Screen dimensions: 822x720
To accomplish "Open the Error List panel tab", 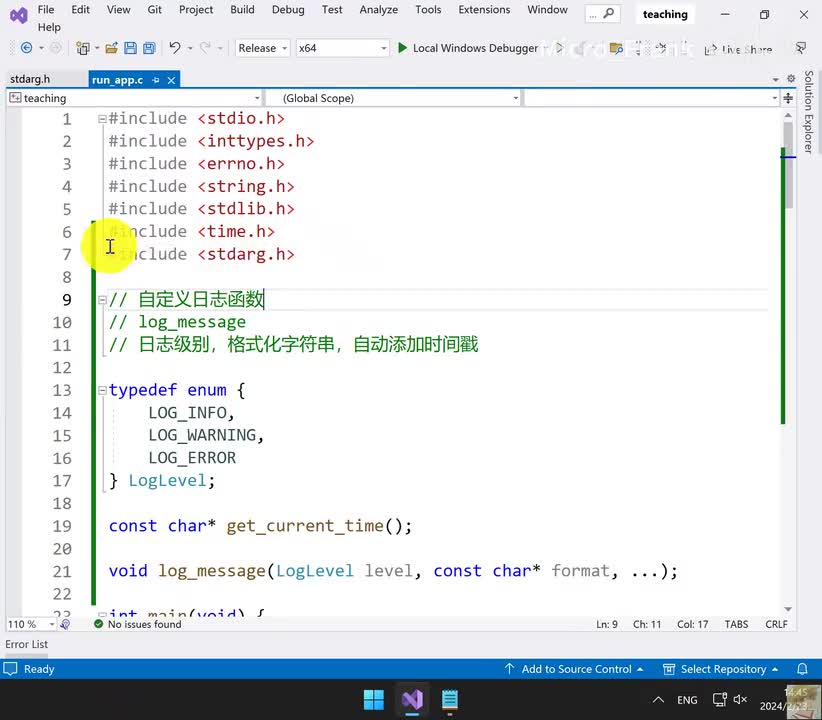I will pos(26,644).
